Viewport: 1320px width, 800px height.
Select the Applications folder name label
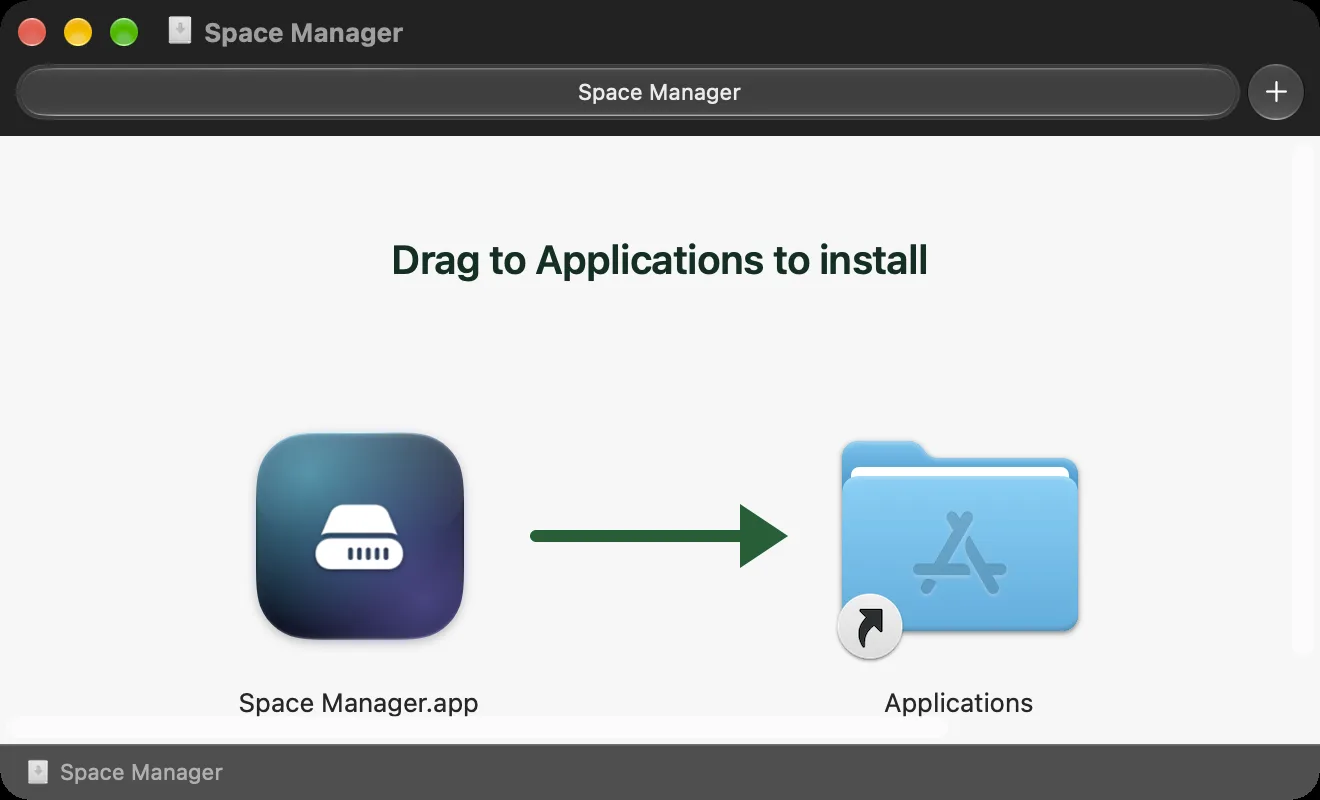(x=959, y=703)
